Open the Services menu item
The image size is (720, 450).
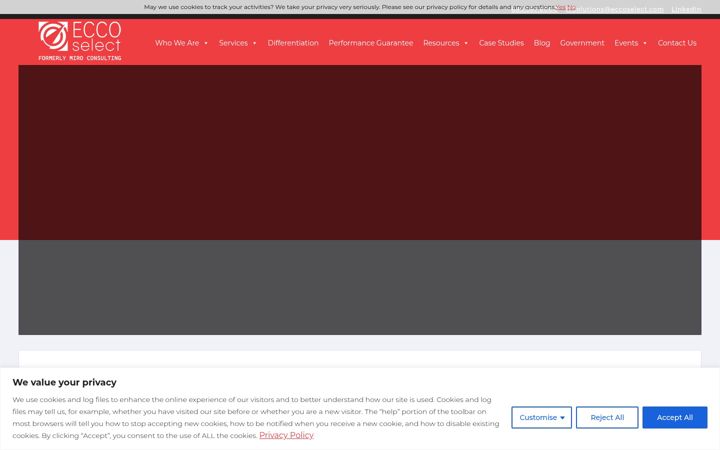[x=237, y=43]
